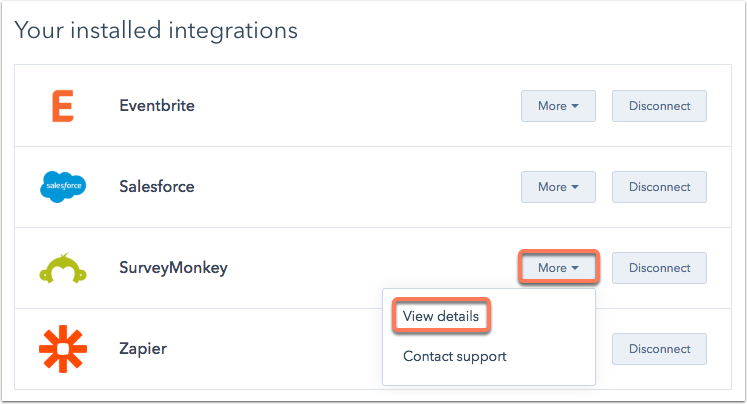The height and width of the screenshot is (404, 747).
Task: Disconnect the Salesforce integration
Action: (659, 187)
